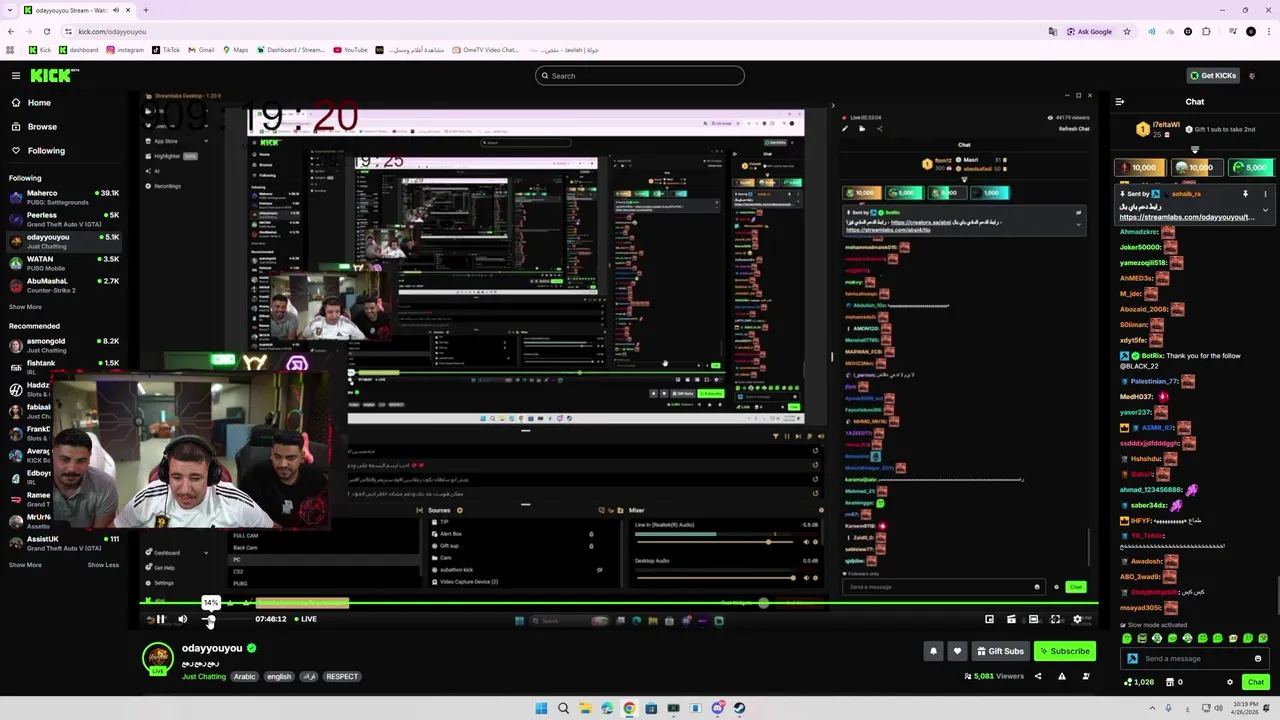Select the english tag
The height and width of the screenshot is (720, 1280).
click(x=279, y=677)
